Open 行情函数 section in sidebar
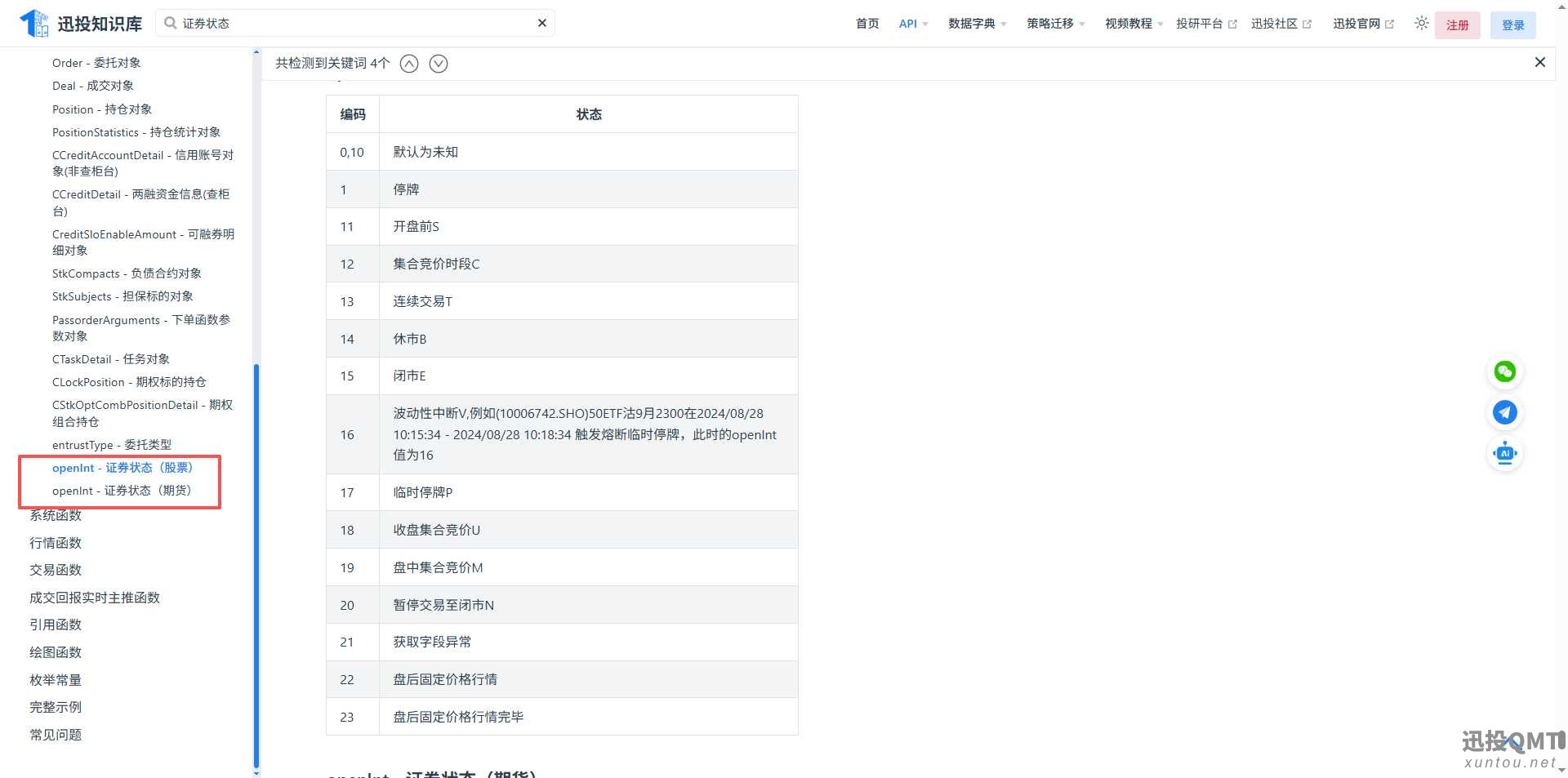Viewport: 1568px width, 778px height. 56,543
